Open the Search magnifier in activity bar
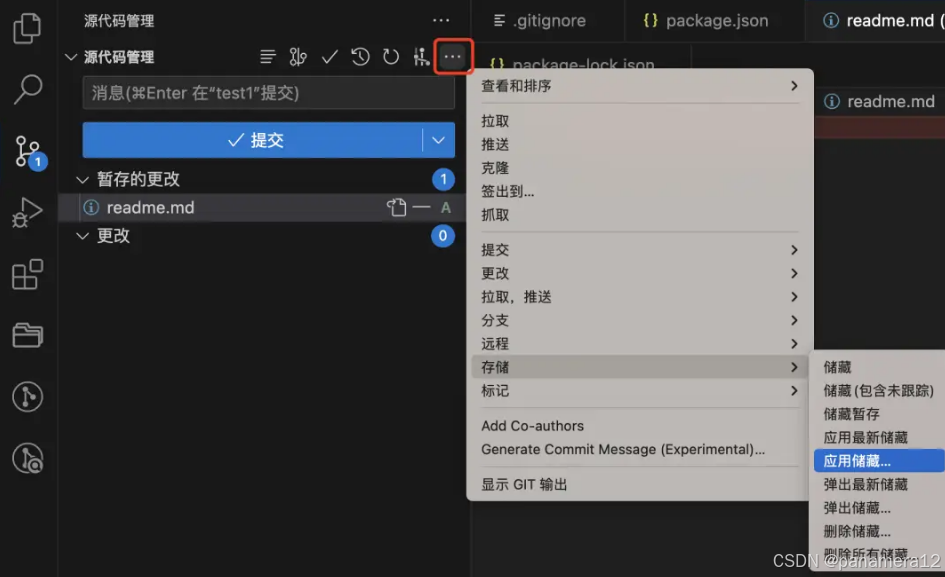 [27, 89]
